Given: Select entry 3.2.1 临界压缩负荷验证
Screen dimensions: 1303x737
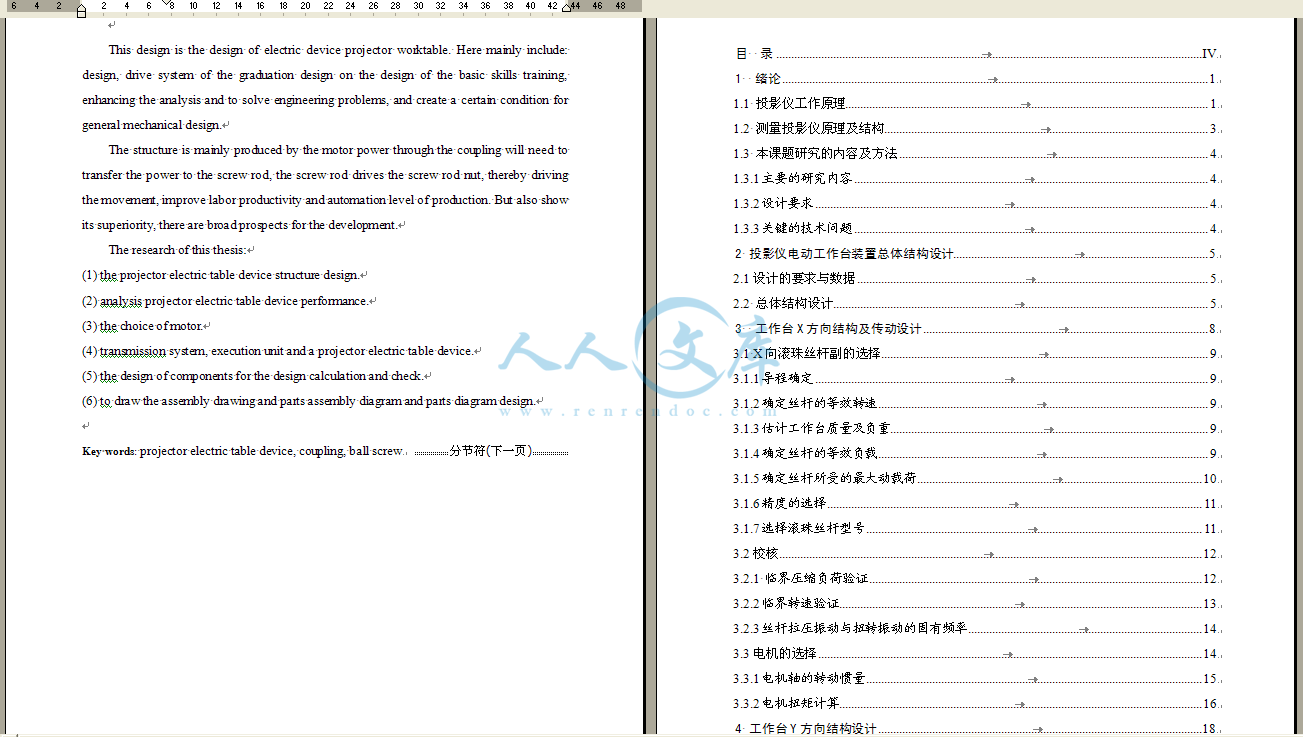Looking at the screenshot, I should point(977,579).
